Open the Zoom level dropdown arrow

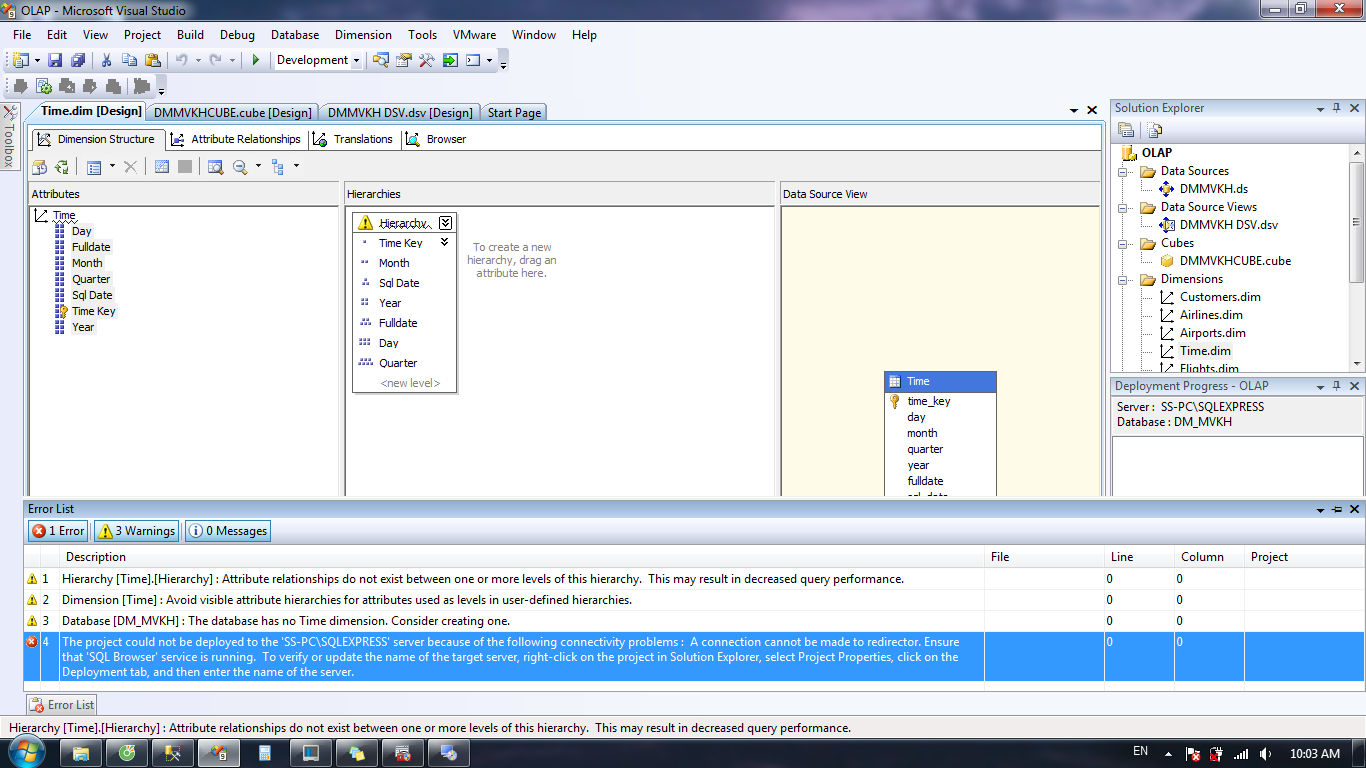click(258, 167)
